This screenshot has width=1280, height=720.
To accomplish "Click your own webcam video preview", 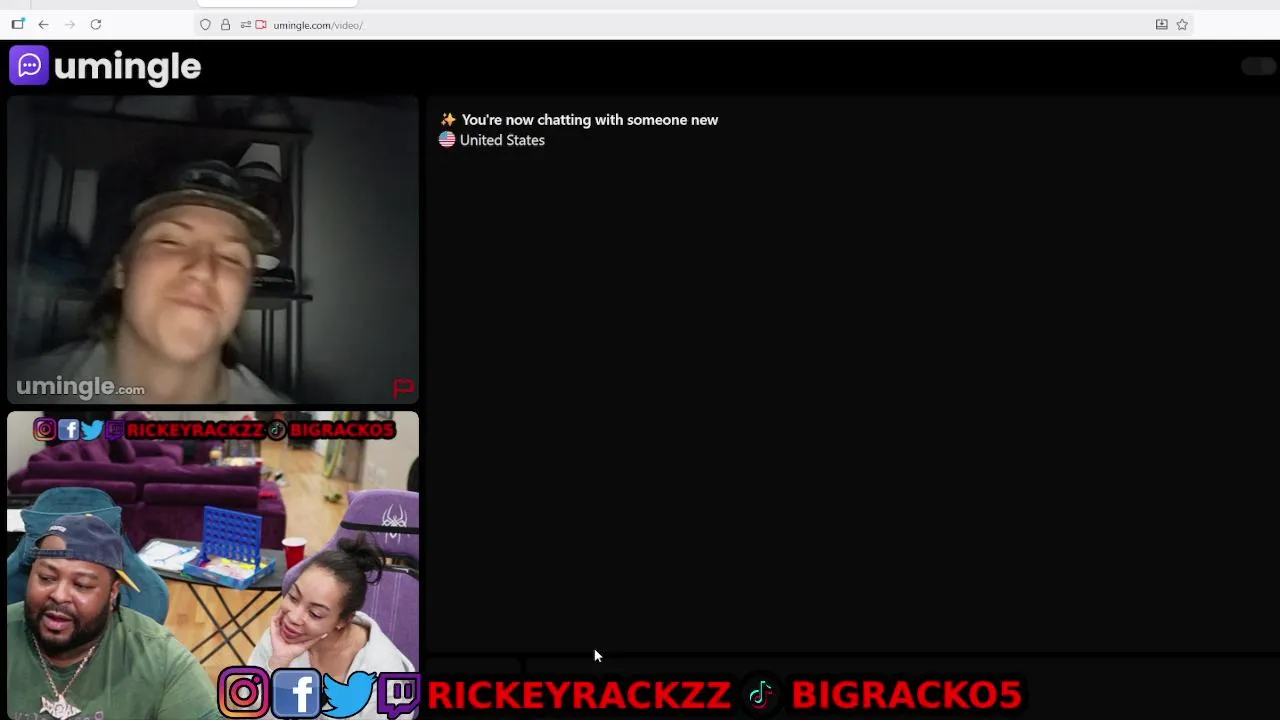I will point(213,565).
